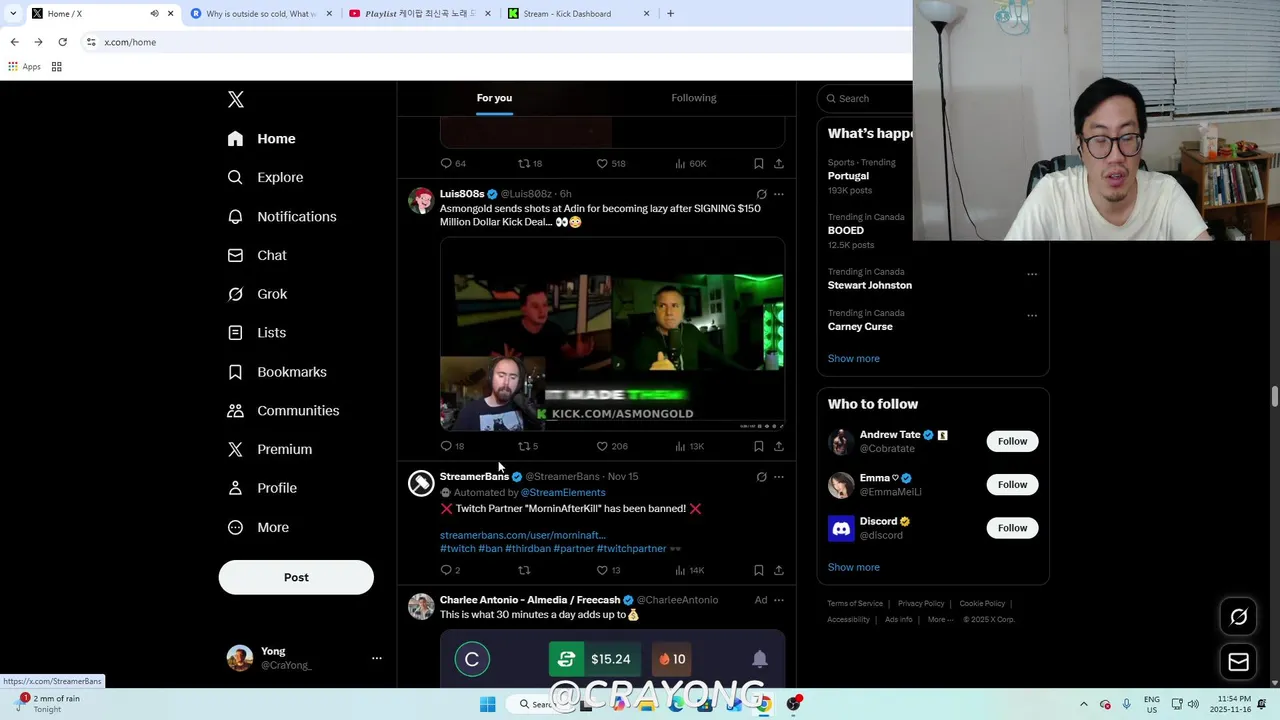Open the streamerbans.com/user link

[523, 535]
